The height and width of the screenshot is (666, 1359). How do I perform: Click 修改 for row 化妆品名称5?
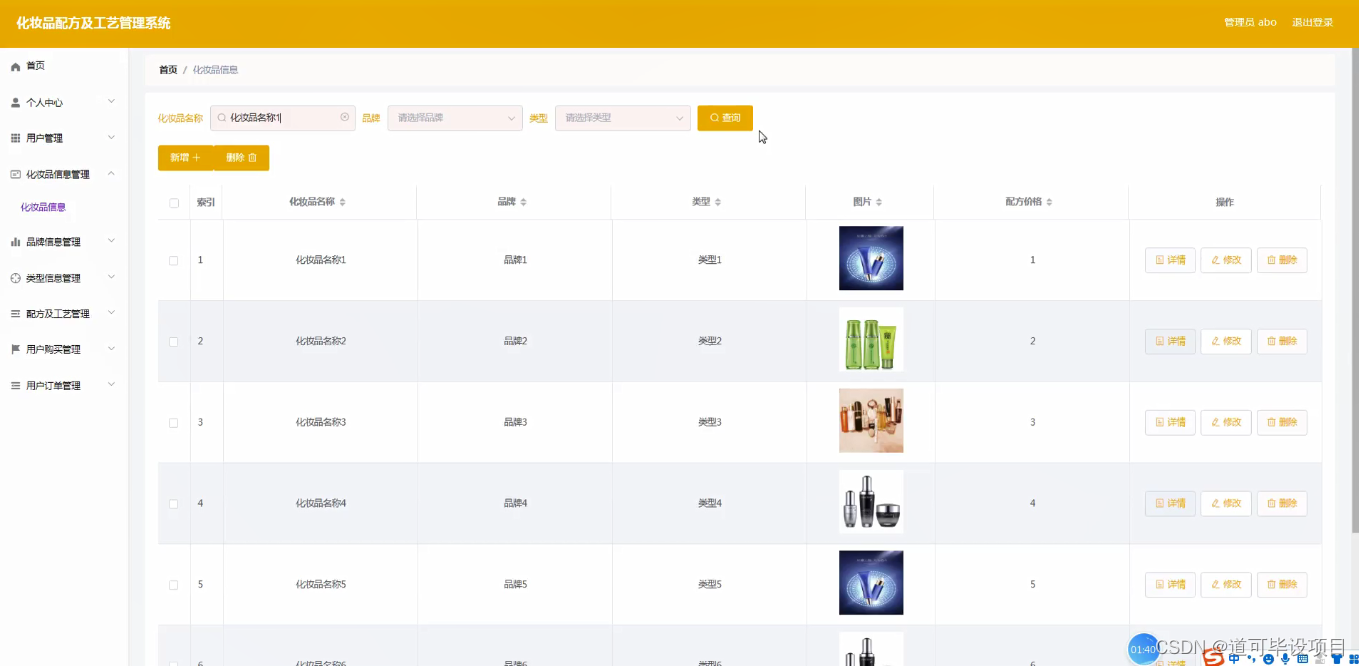(x=1226, y=584)
